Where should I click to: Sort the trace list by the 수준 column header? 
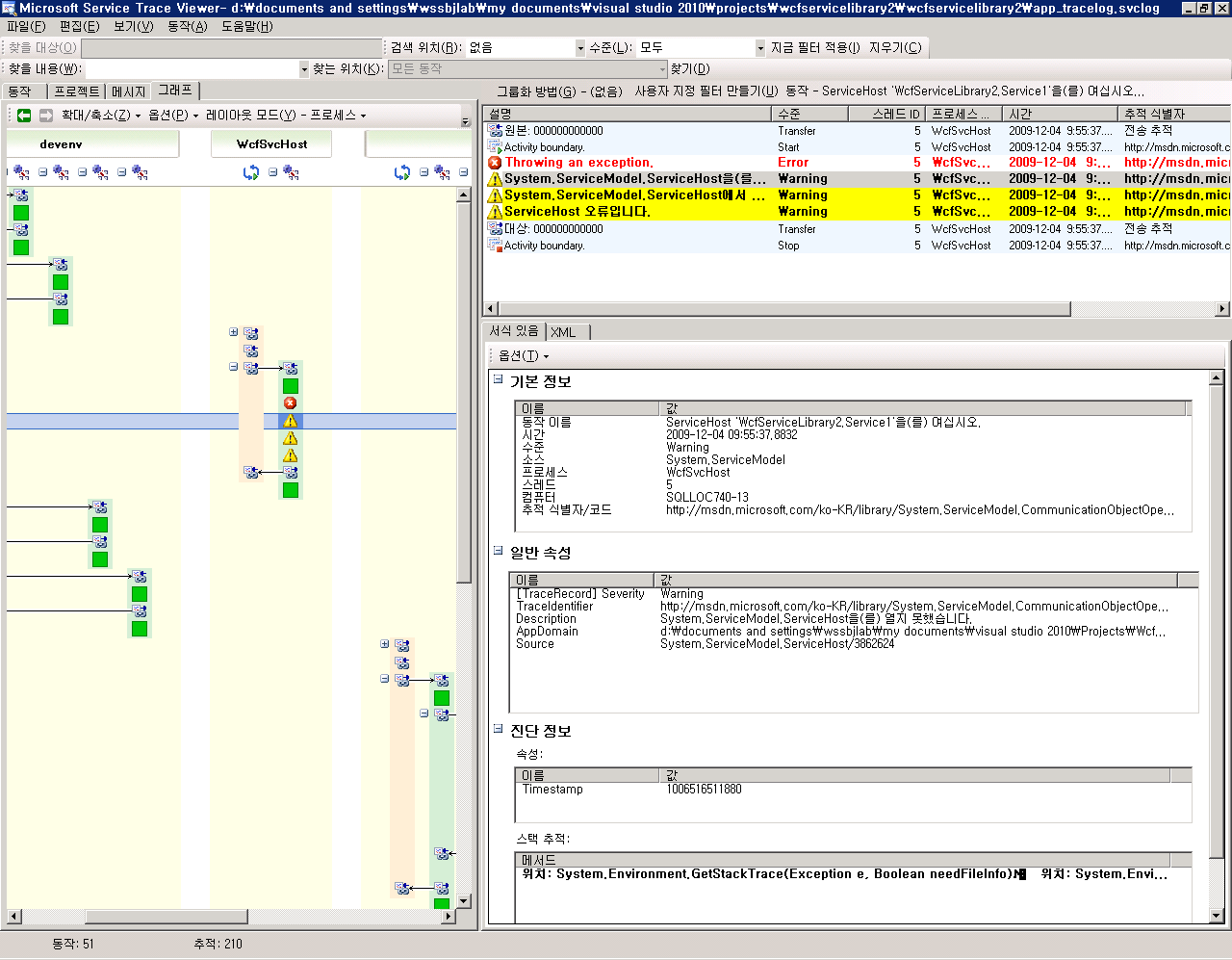pos(810,114)
